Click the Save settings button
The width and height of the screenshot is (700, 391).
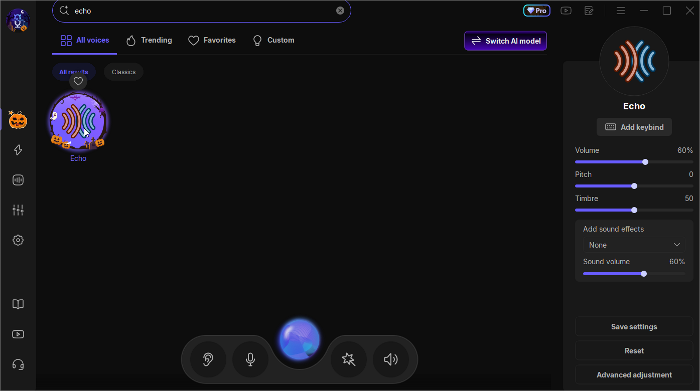point(634,327)
